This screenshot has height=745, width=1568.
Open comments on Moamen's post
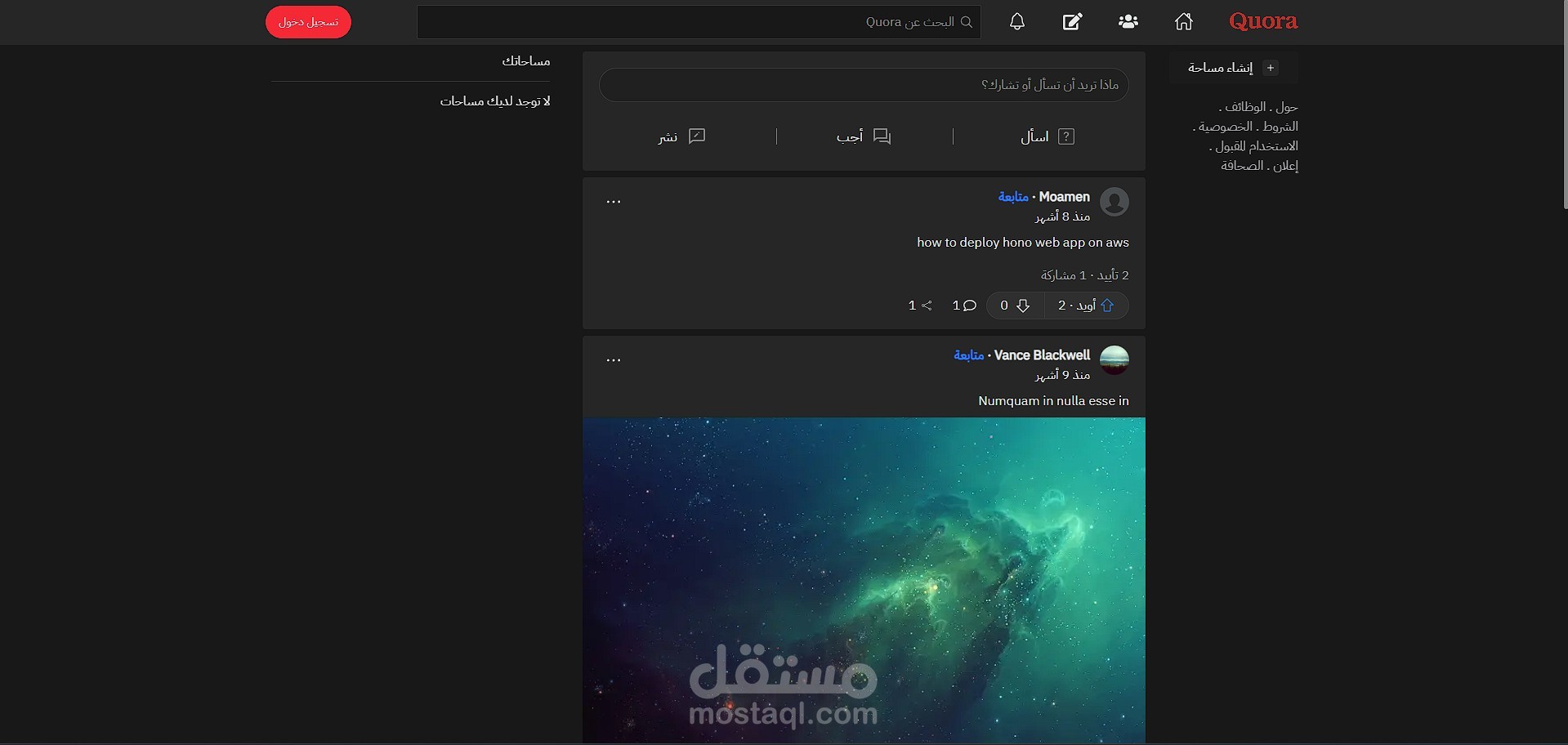(964, 306)
